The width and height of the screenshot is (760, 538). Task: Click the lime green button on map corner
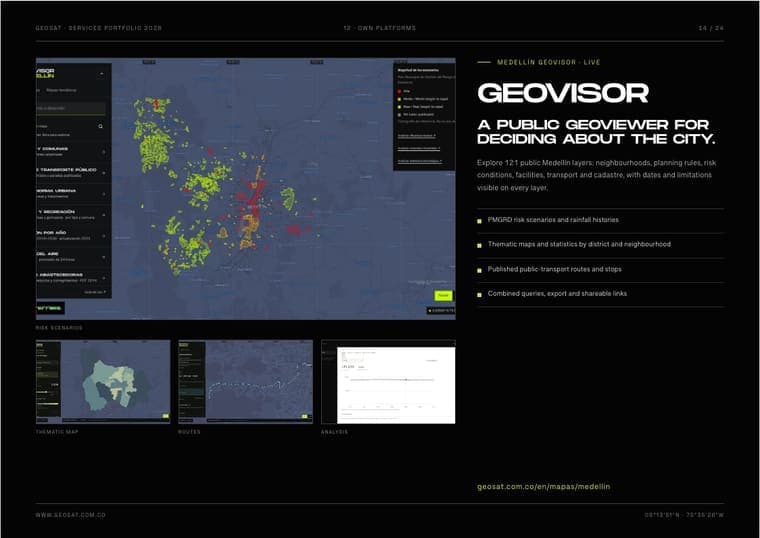pyautogui.click(x=443, y=295)
